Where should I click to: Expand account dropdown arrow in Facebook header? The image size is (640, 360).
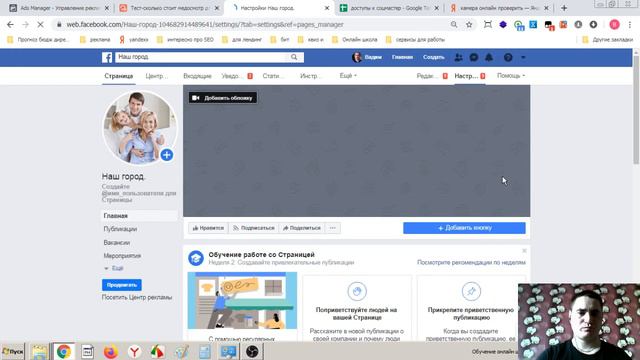[523, 58]
